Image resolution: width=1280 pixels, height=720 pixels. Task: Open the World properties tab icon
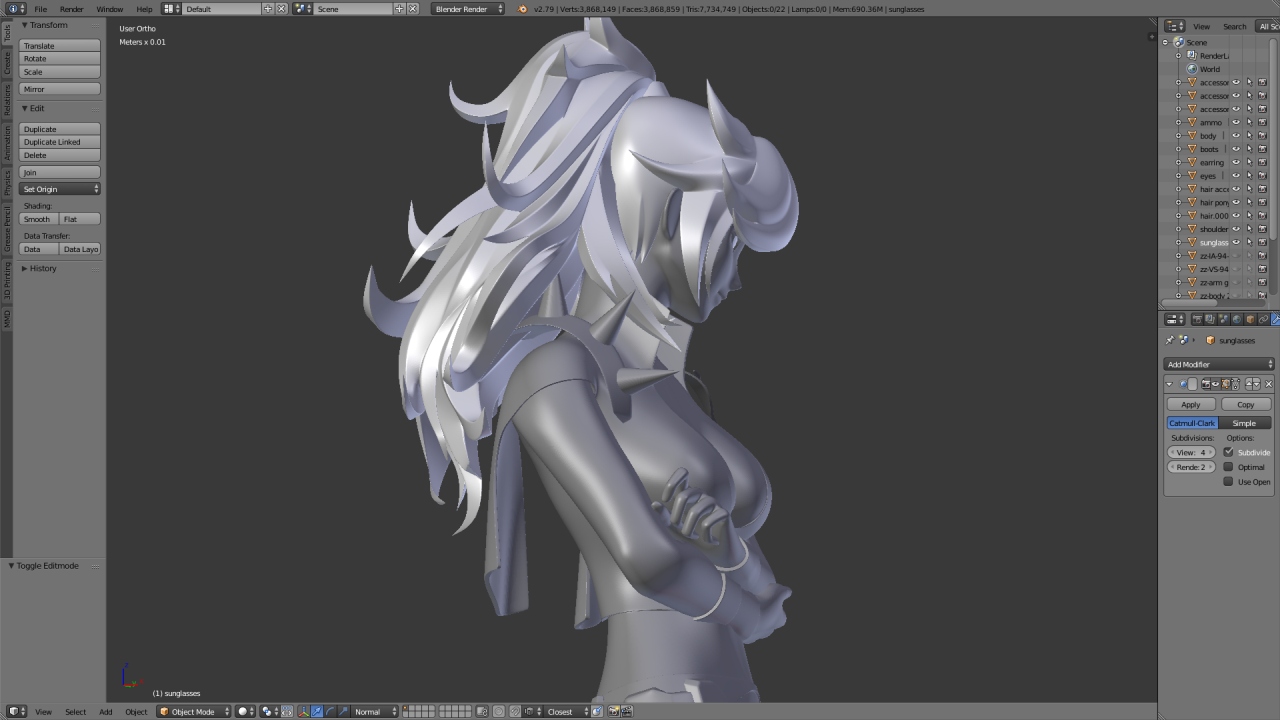coord(1237,319)
